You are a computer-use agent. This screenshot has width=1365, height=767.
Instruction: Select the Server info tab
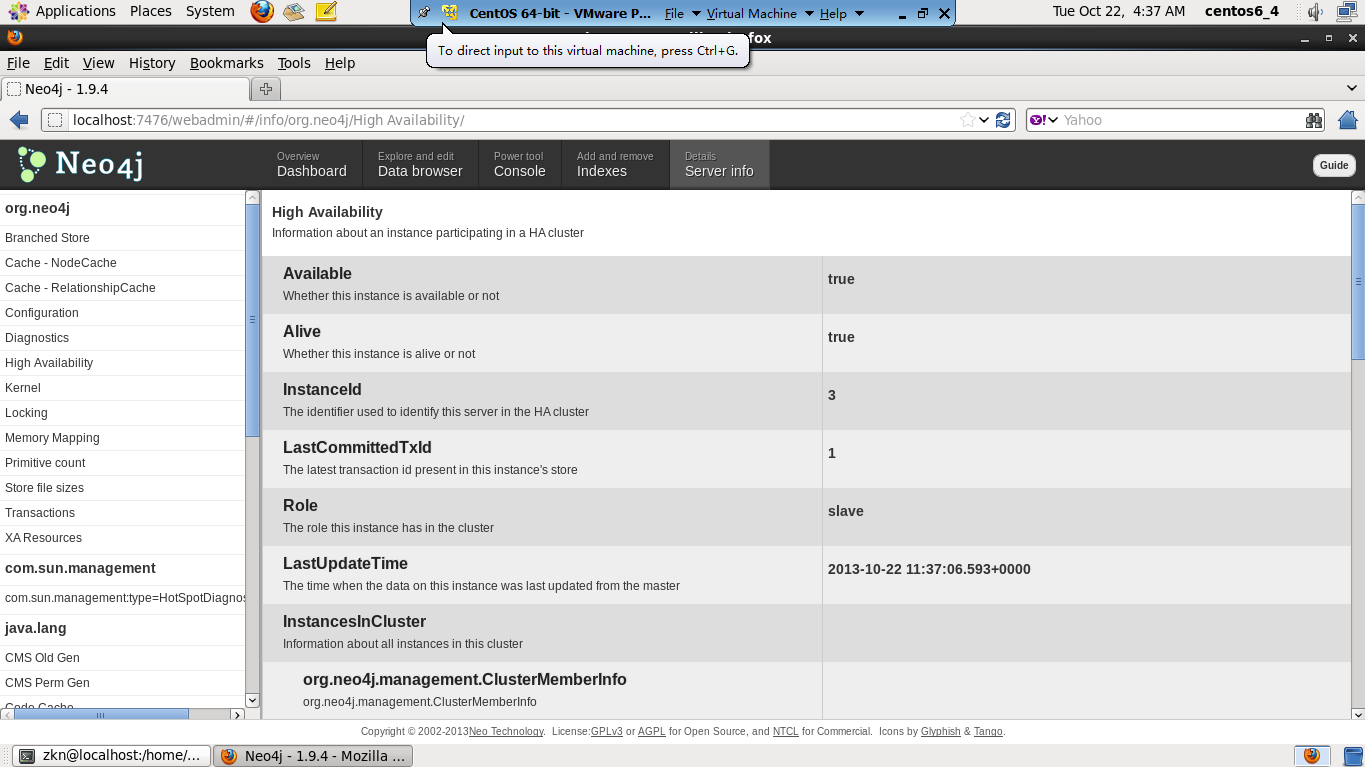[719, 164]
